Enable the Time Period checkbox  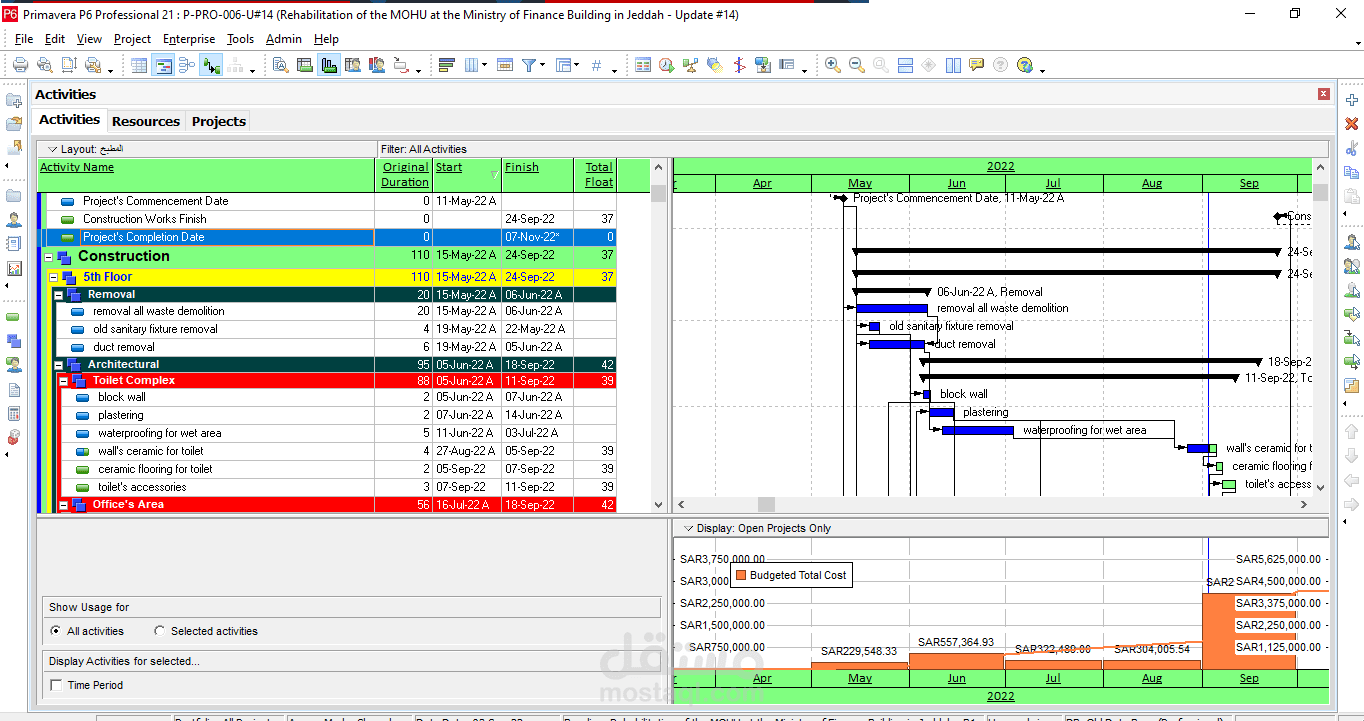click(x=56, y=685)
